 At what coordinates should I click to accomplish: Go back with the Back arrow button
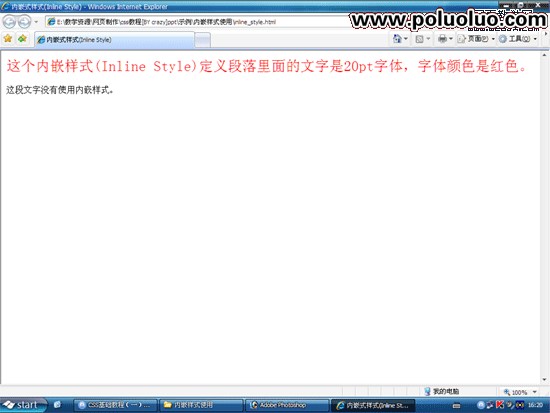(9, 22)
